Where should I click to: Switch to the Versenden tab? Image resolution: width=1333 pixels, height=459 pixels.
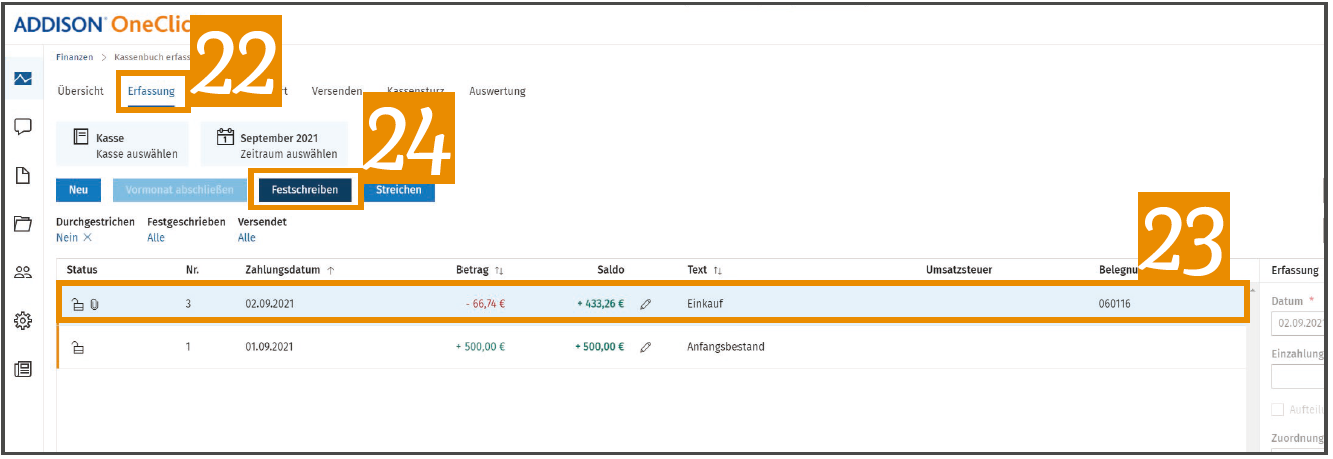coord(337,91)
